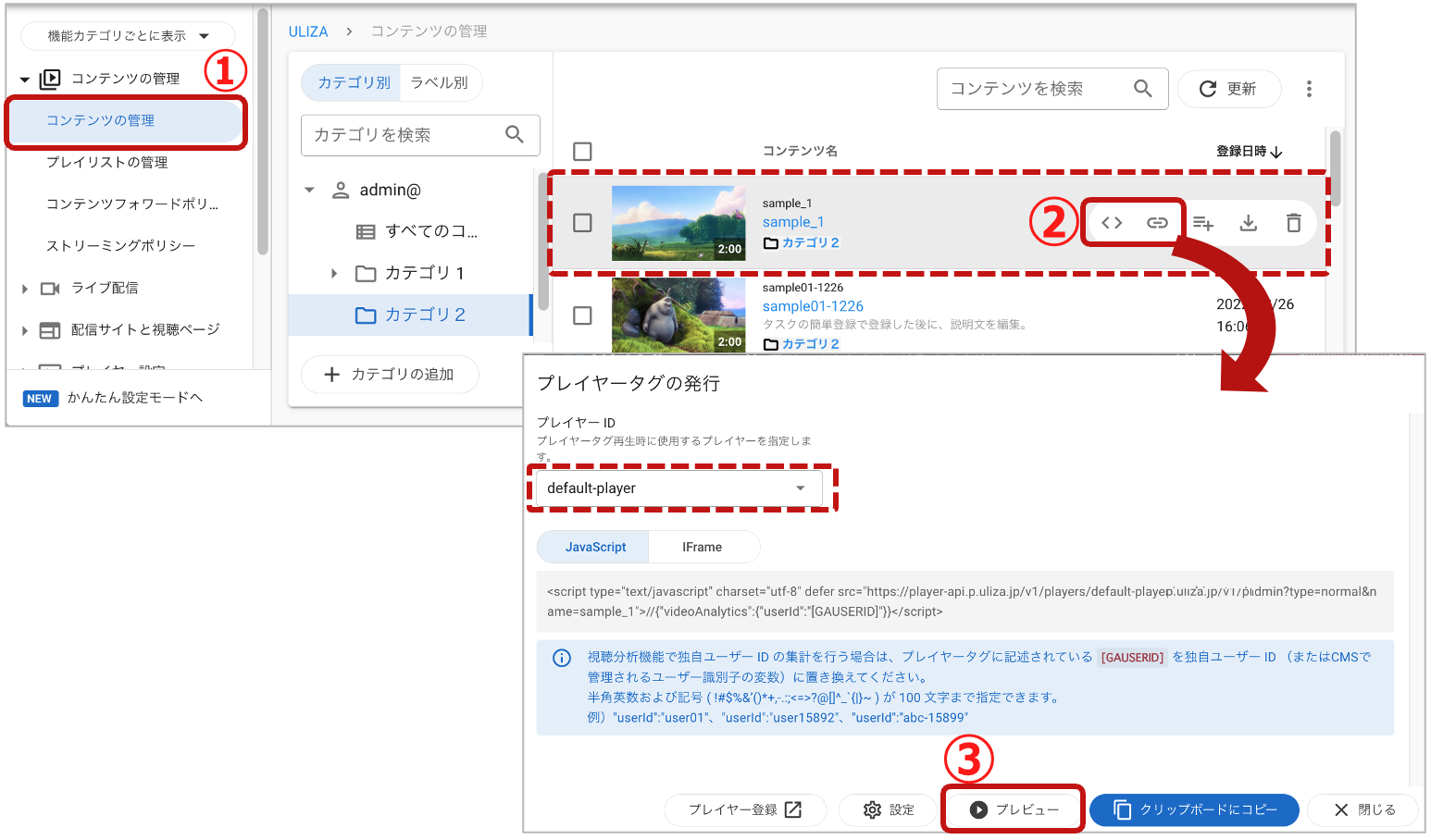The width and height of the screenshot is (1431, 840).
Task: Select the JavaScript tab
Action: coord(593,547)
